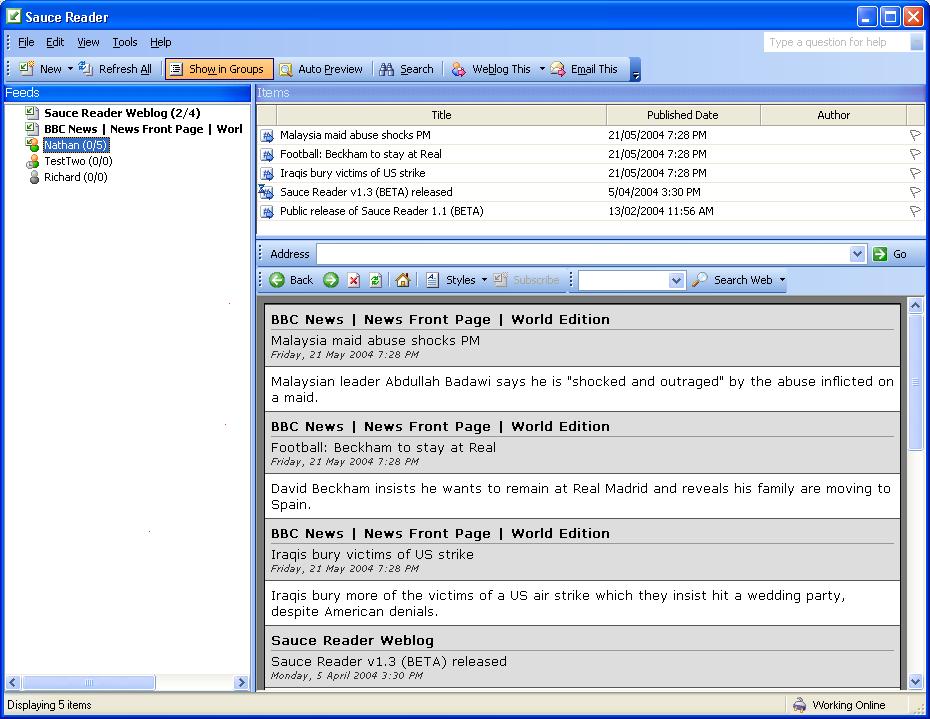930x719 pixels.
Task: Select 'Iraqis bury victims of US strike' item
Action: click(x=590, y=173)
